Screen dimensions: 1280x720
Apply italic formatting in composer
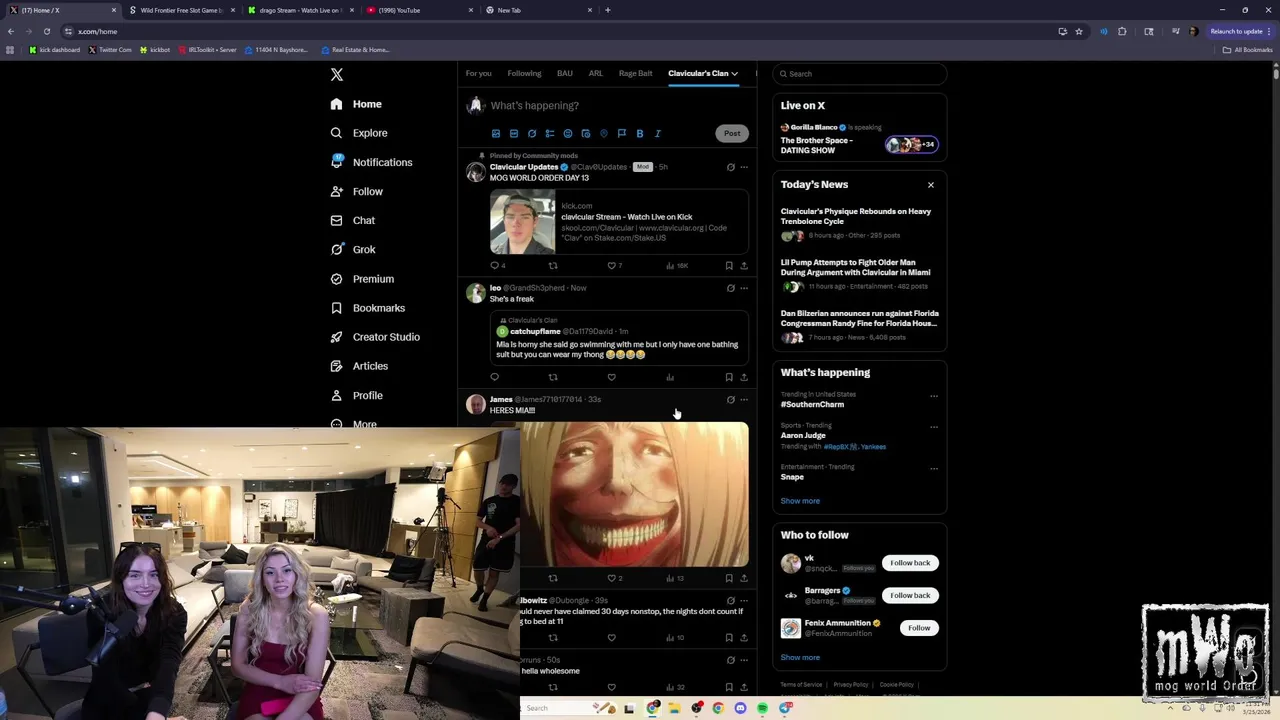[x=658, y=133]
